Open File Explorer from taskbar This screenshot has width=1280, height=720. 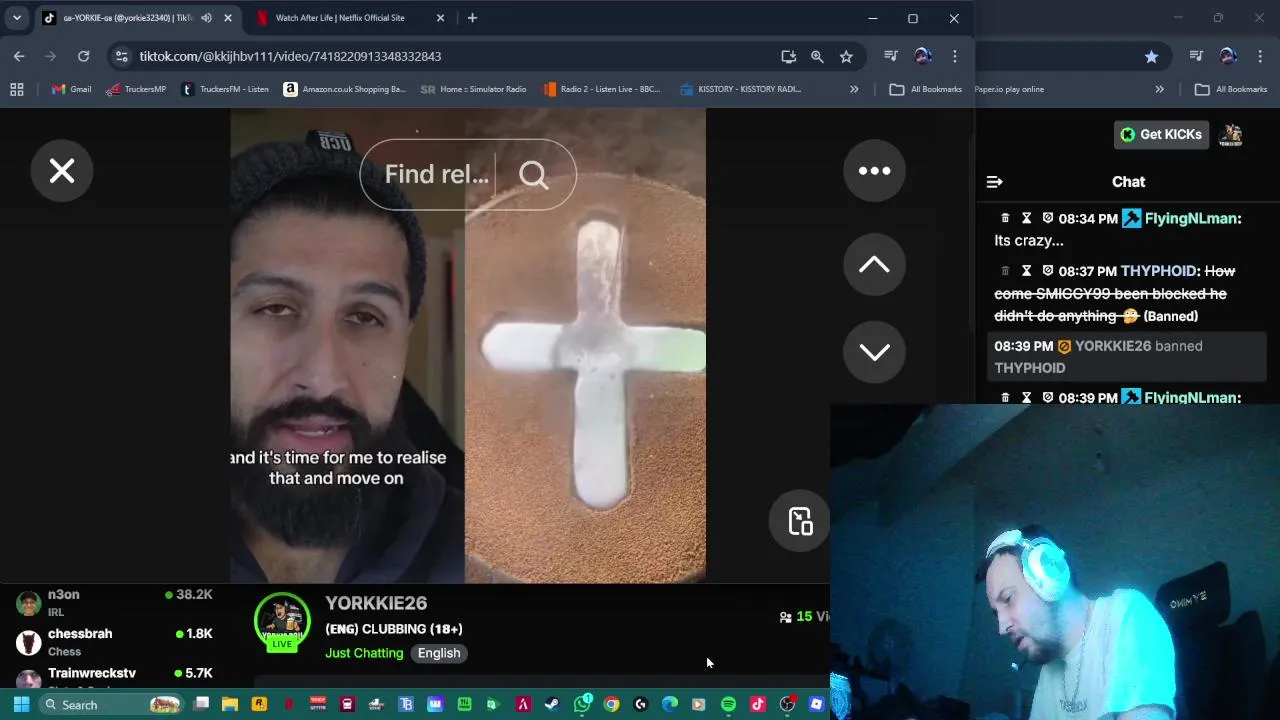[230, 704]
